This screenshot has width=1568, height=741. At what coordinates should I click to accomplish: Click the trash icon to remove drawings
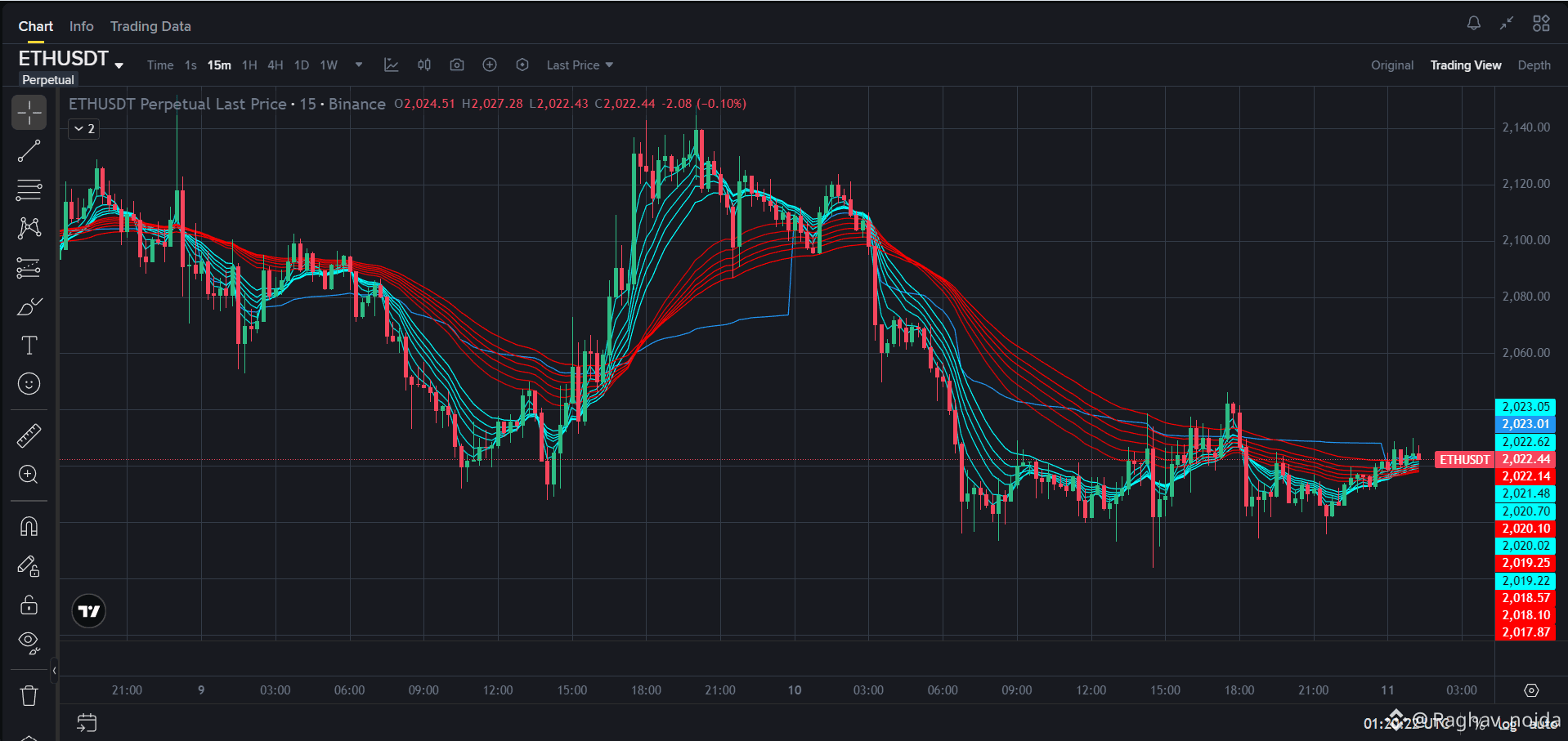point(29,695)
